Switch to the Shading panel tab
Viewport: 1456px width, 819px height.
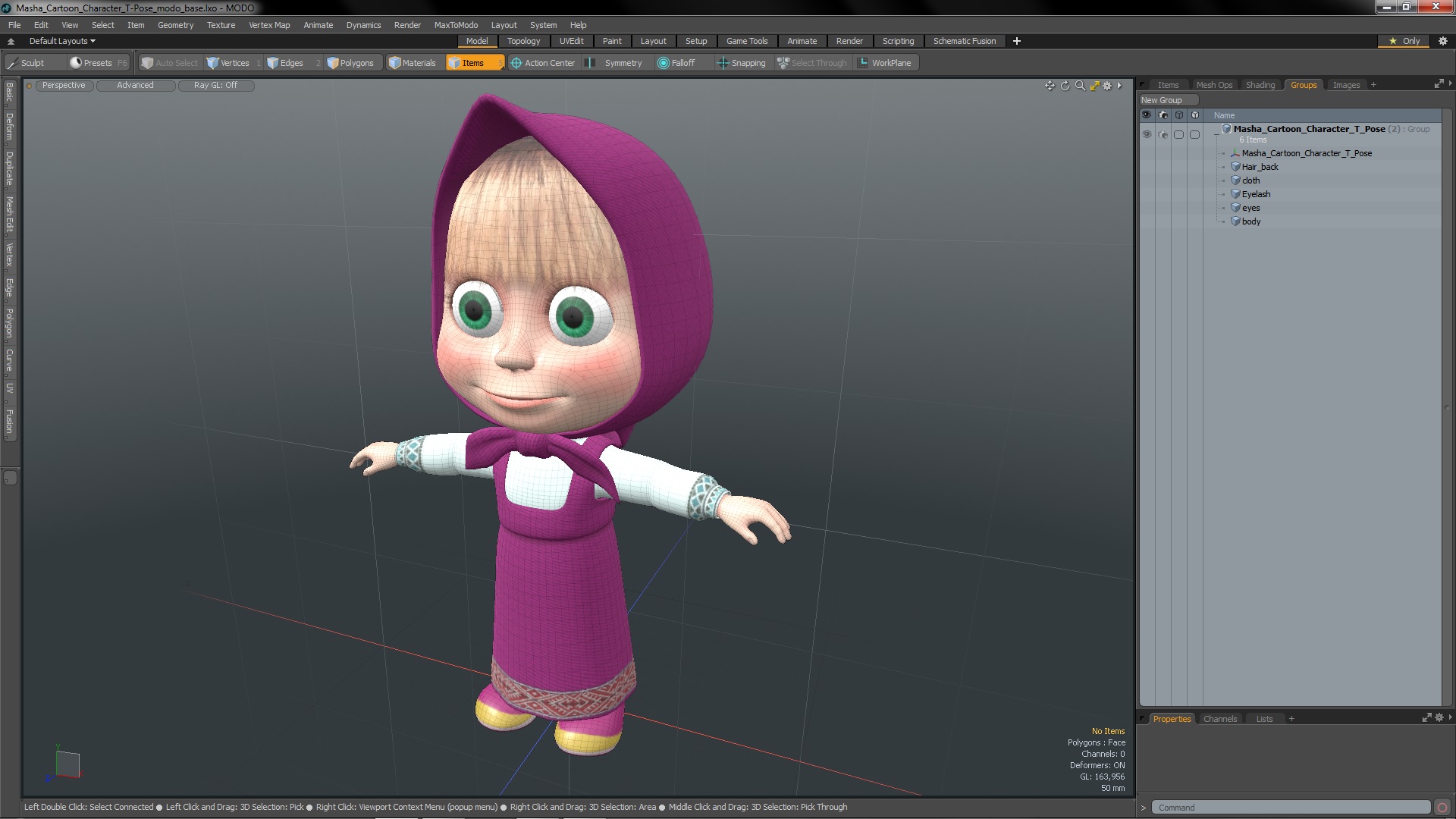1260,85
